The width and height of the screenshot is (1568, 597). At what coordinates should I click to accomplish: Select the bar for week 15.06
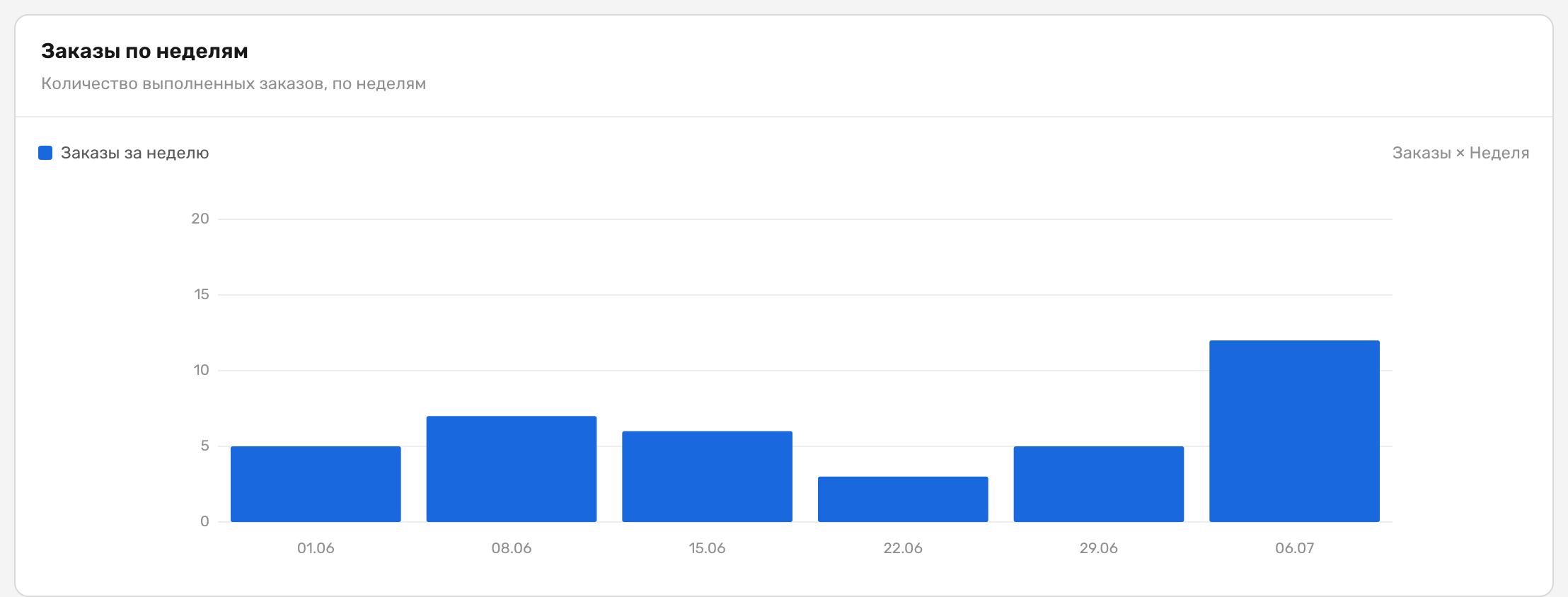[x=707, y=477]
